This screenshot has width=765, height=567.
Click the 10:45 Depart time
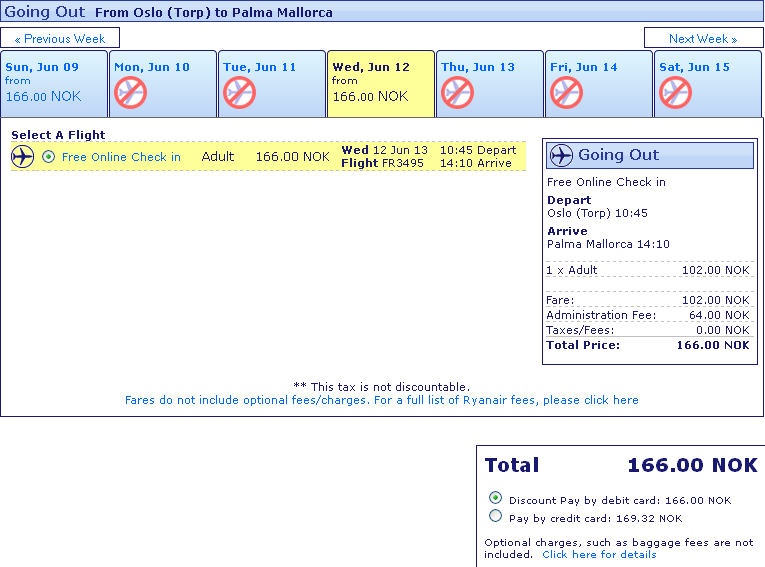click(x=478, y=150)
